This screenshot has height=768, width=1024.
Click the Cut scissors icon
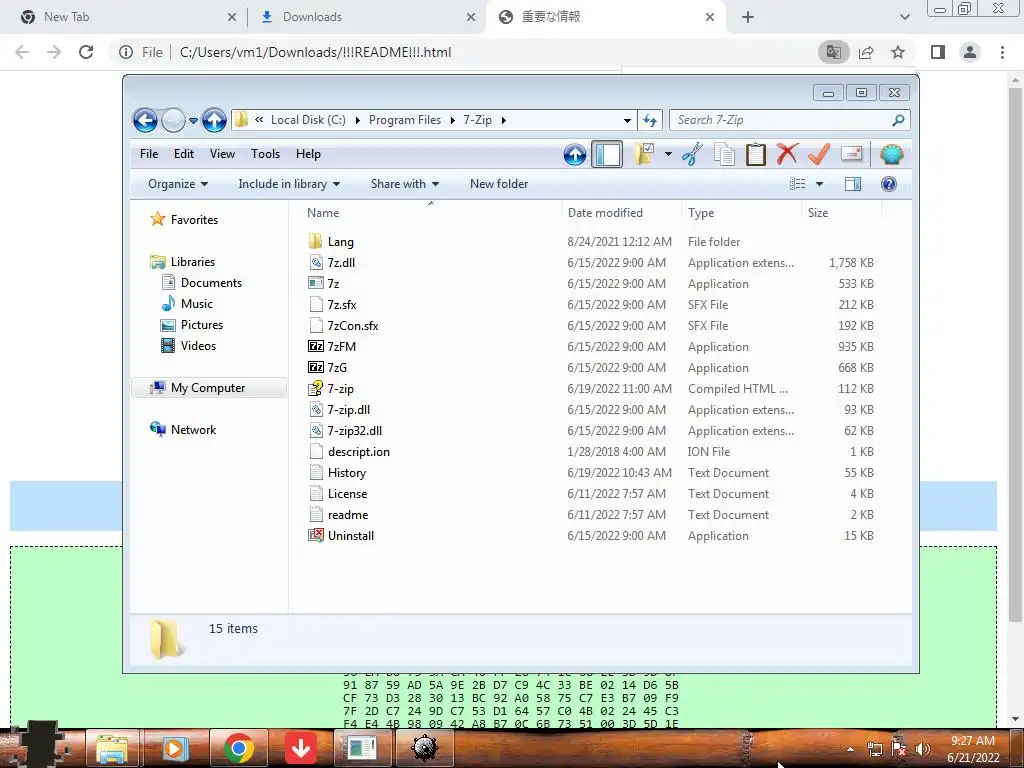[x=692, y=154]
